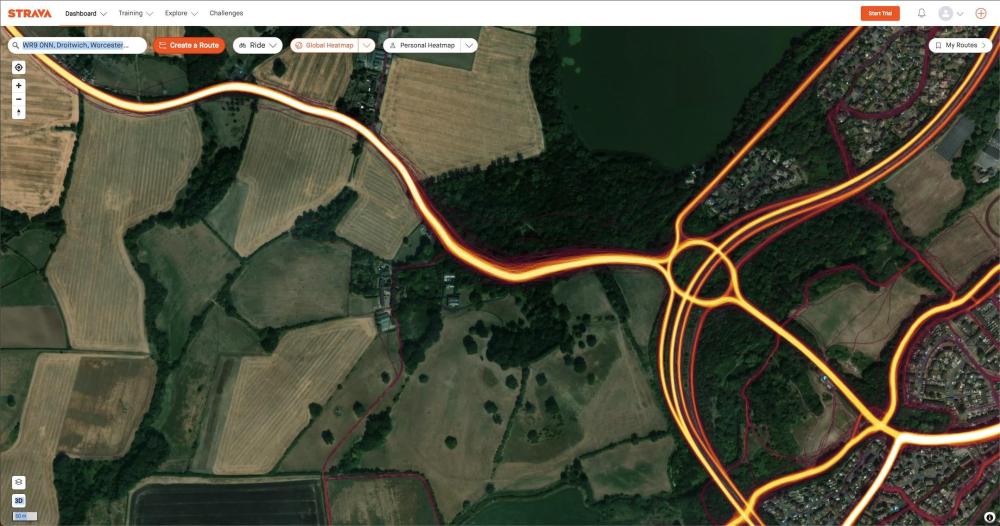
Task: Open the map info icon in the corner
Action: tap(990, 518)
